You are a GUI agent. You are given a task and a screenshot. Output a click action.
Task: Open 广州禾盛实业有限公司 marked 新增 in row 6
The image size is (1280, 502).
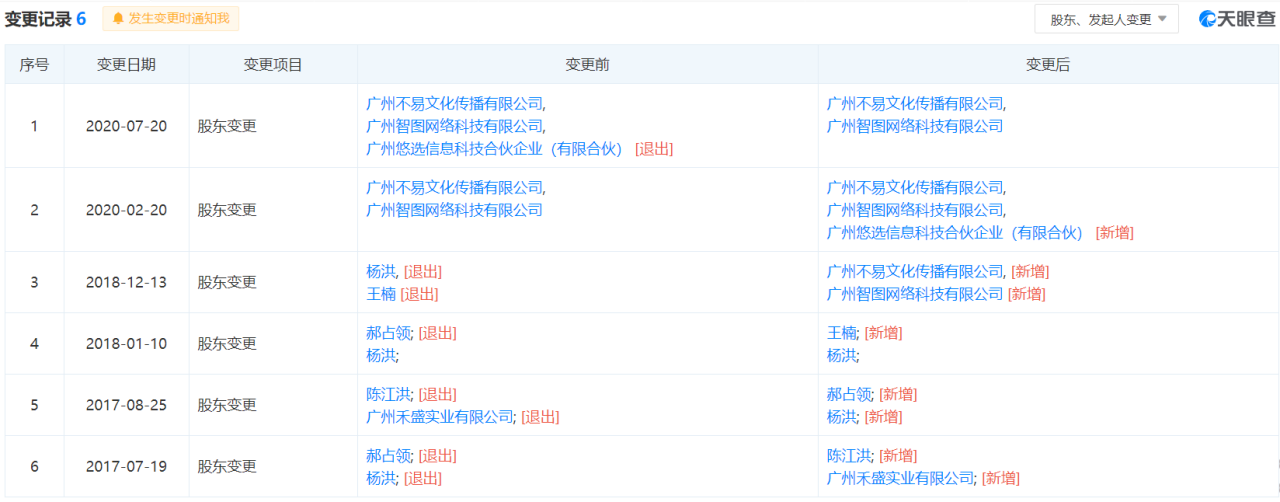click(900, 478)
